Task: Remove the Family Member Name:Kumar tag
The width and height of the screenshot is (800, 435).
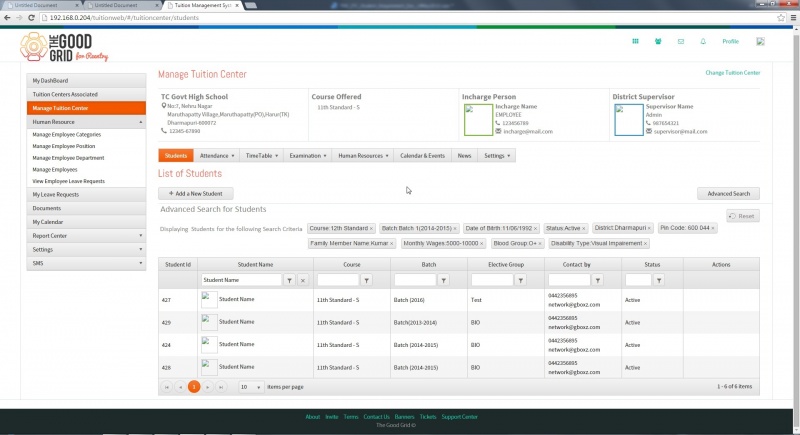Action: tap(392, 244)
